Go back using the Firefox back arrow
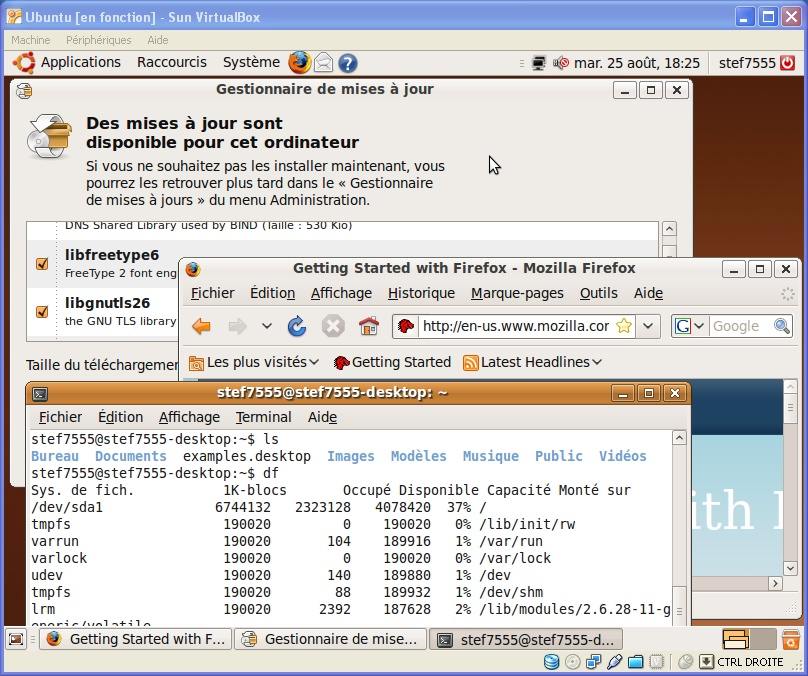Screen dimensions: 808x676 [201, 326]
